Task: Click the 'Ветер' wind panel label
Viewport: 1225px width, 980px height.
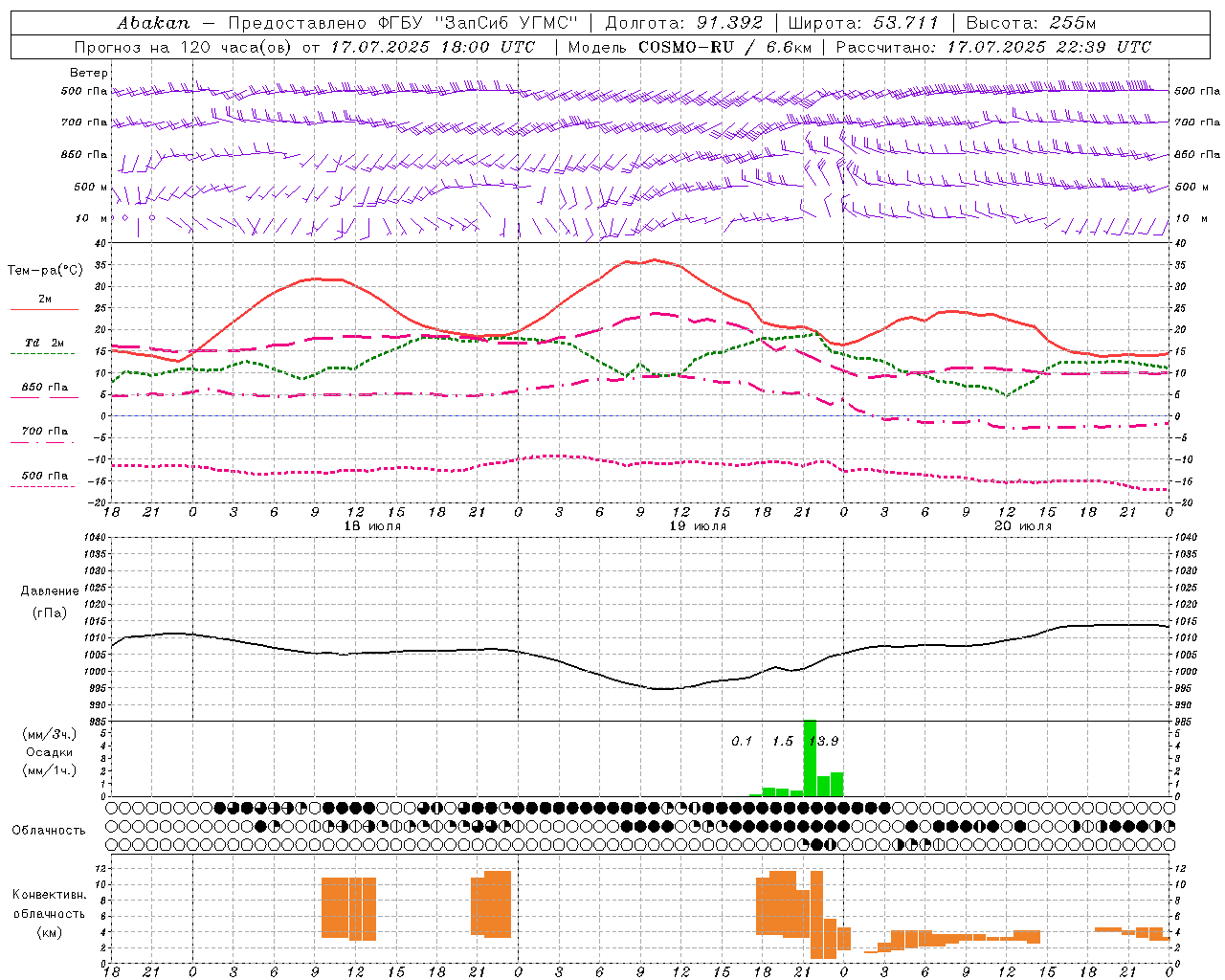Action: tap(88, 73)
